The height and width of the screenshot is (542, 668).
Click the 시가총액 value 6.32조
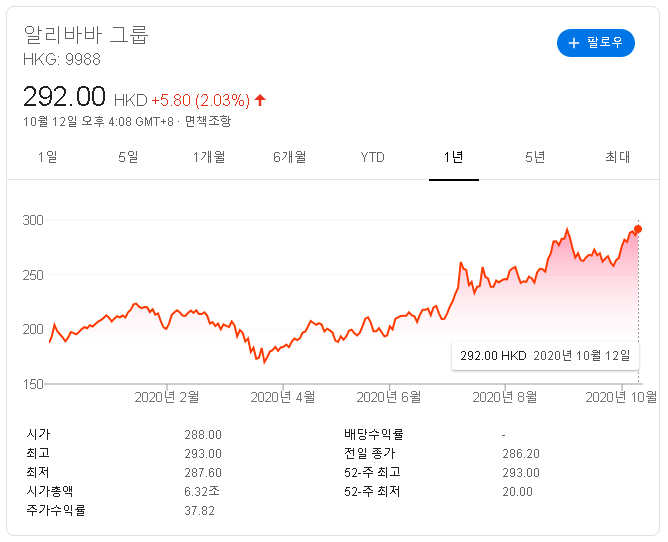(202, 491)
